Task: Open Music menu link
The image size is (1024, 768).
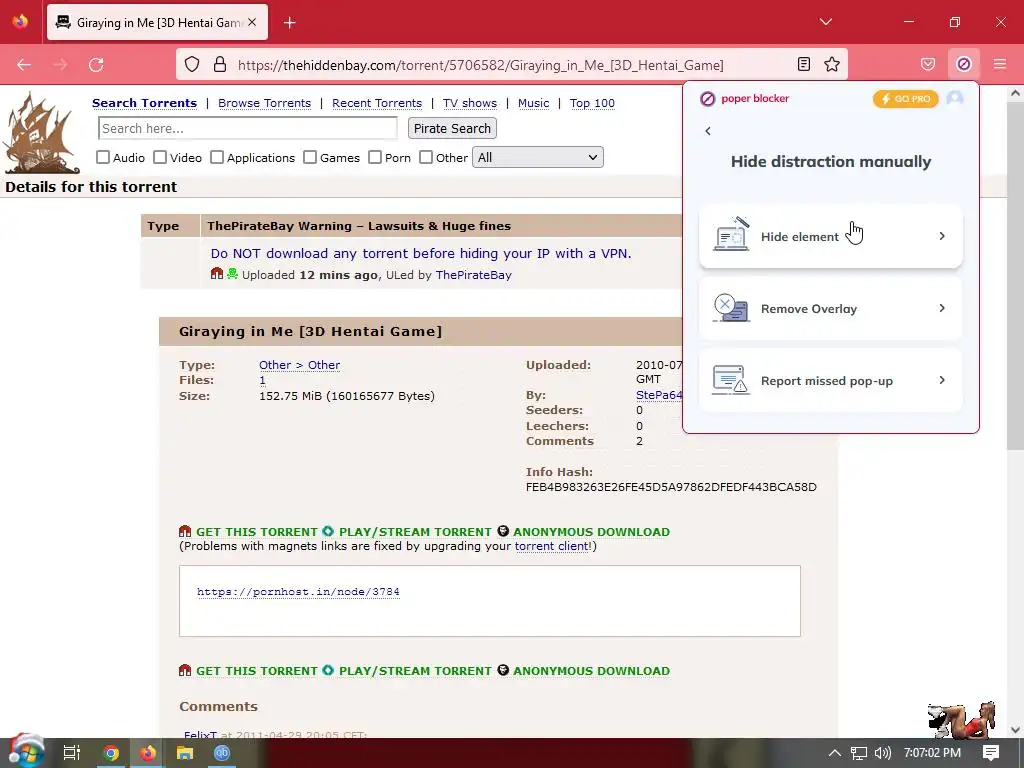Action: (534, 103)
